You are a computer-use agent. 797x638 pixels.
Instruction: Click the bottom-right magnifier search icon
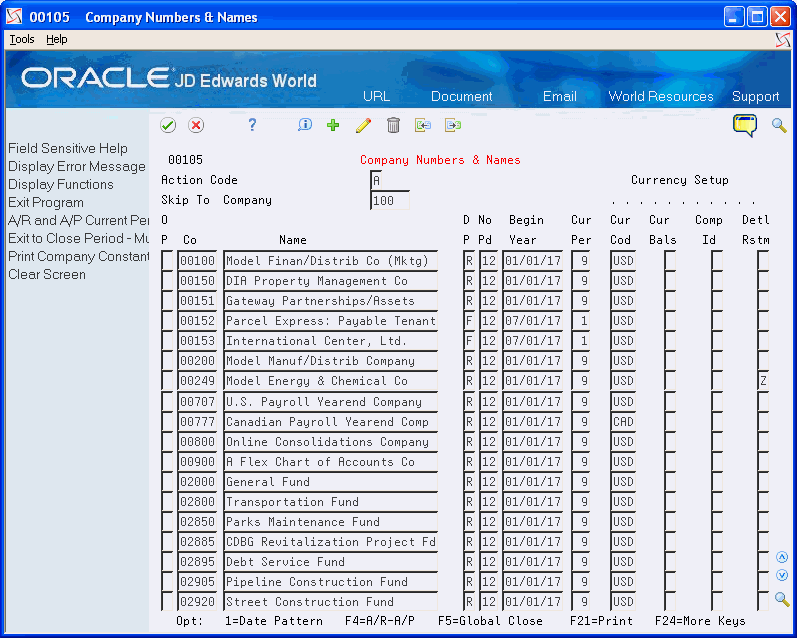782,599
